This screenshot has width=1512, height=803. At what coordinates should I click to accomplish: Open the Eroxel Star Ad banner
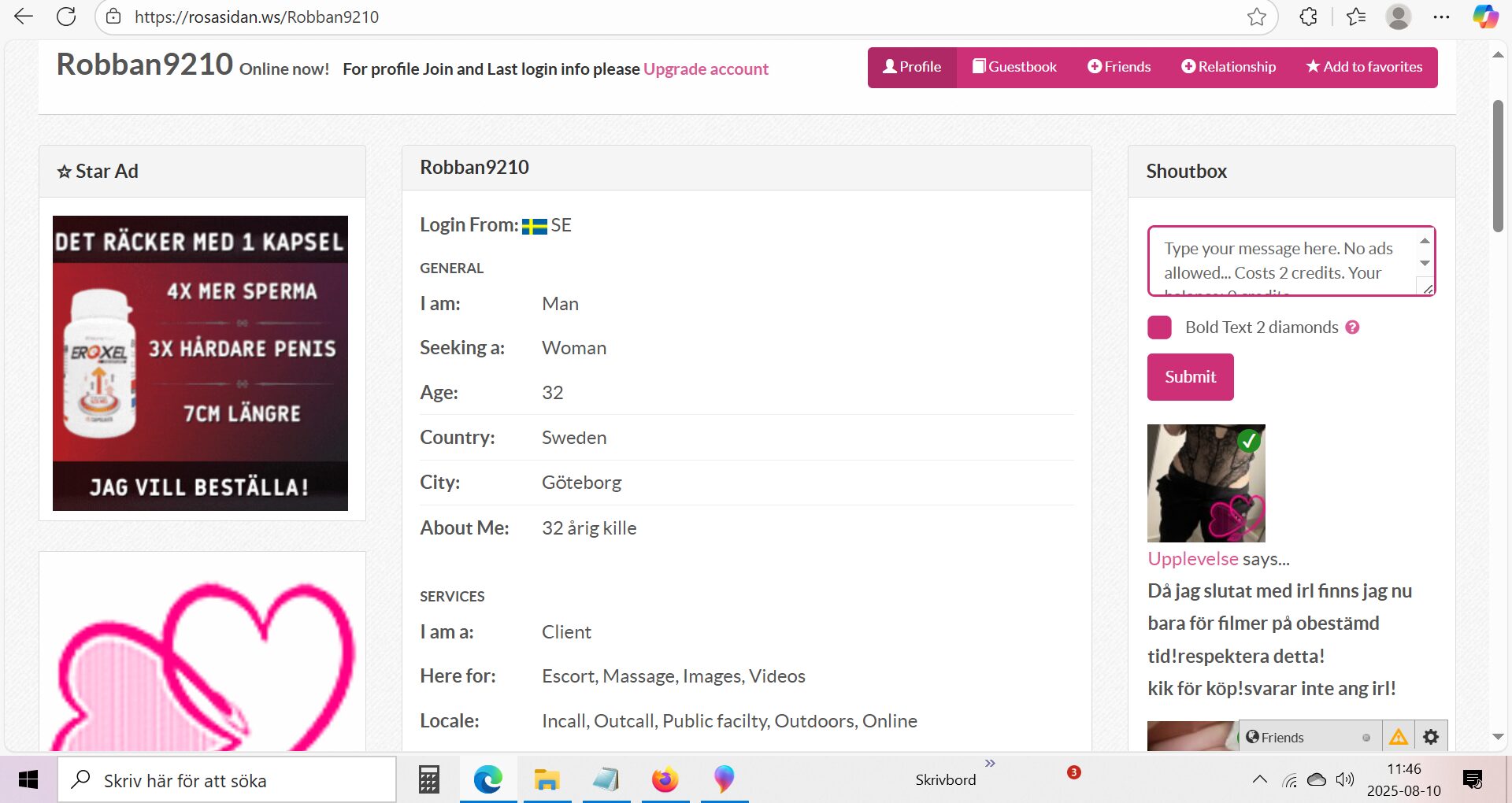pyautogui.click(x=200, y=363)
